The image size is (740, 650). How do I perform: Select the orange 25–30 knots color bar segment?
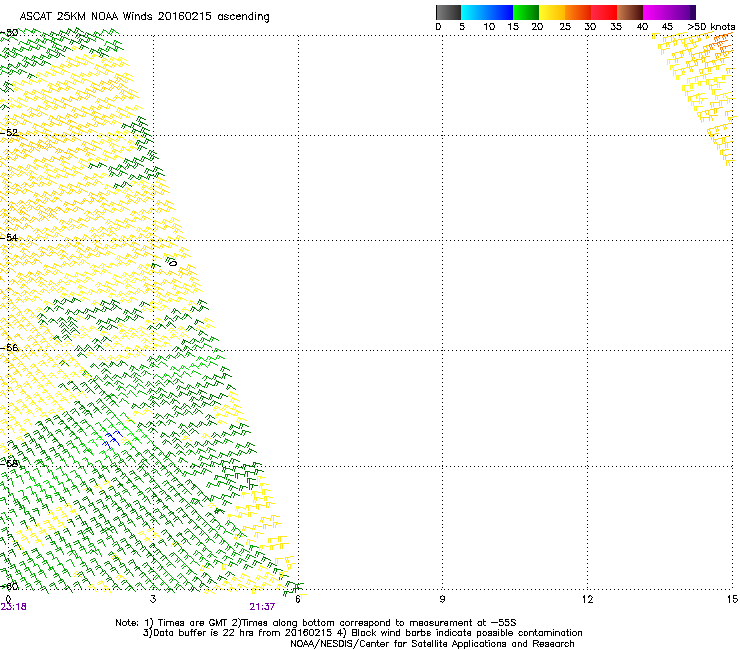(578, 12)
